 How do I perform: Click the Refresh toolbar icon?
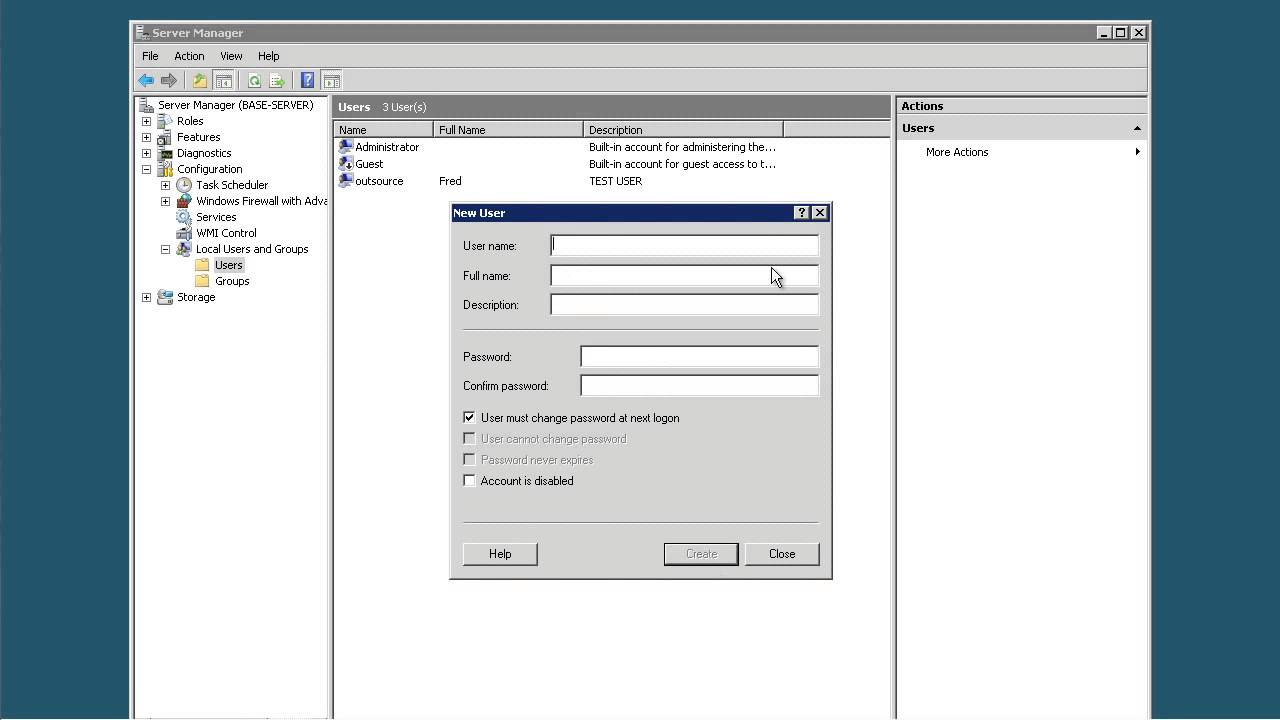(254, 81)
